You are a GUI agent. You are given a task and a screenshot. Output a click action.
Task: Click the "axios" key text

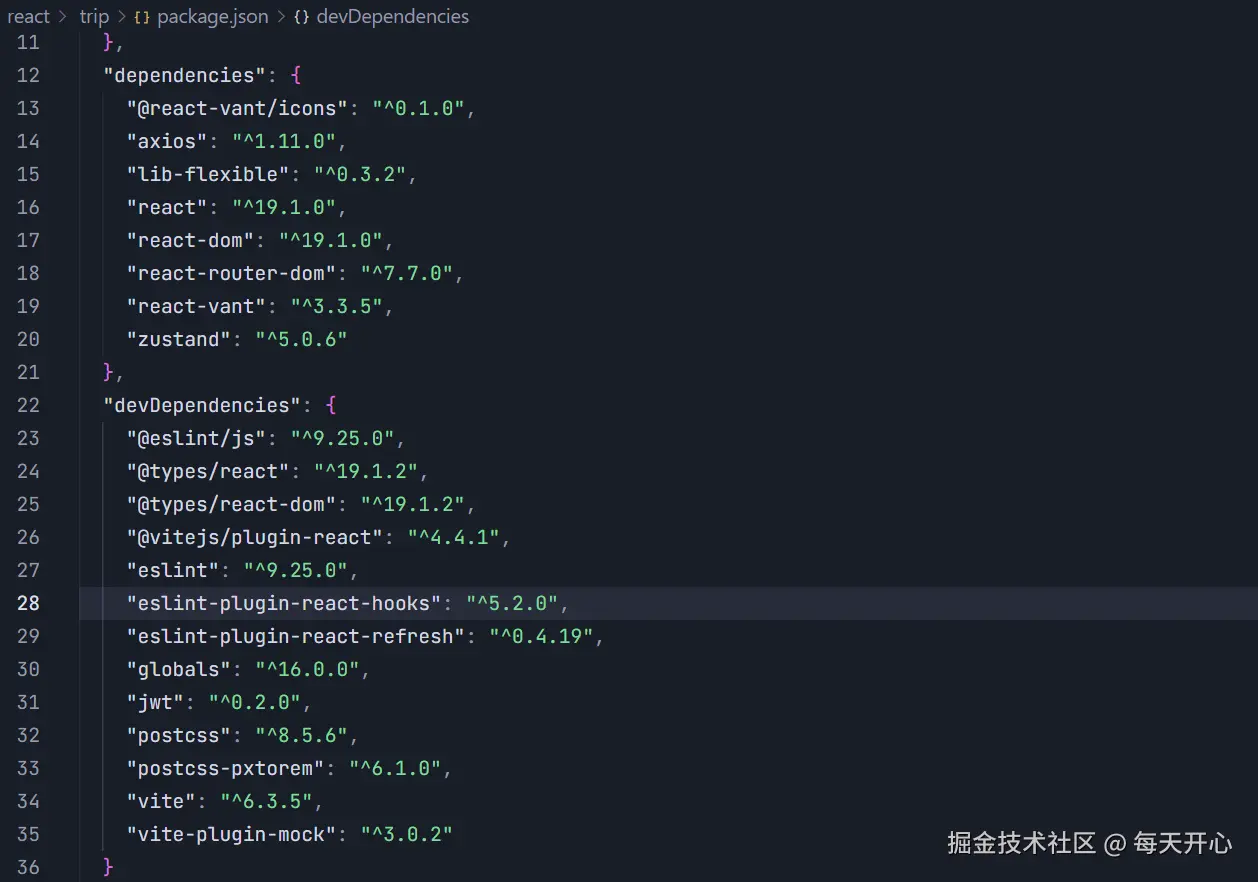(167, 141)
